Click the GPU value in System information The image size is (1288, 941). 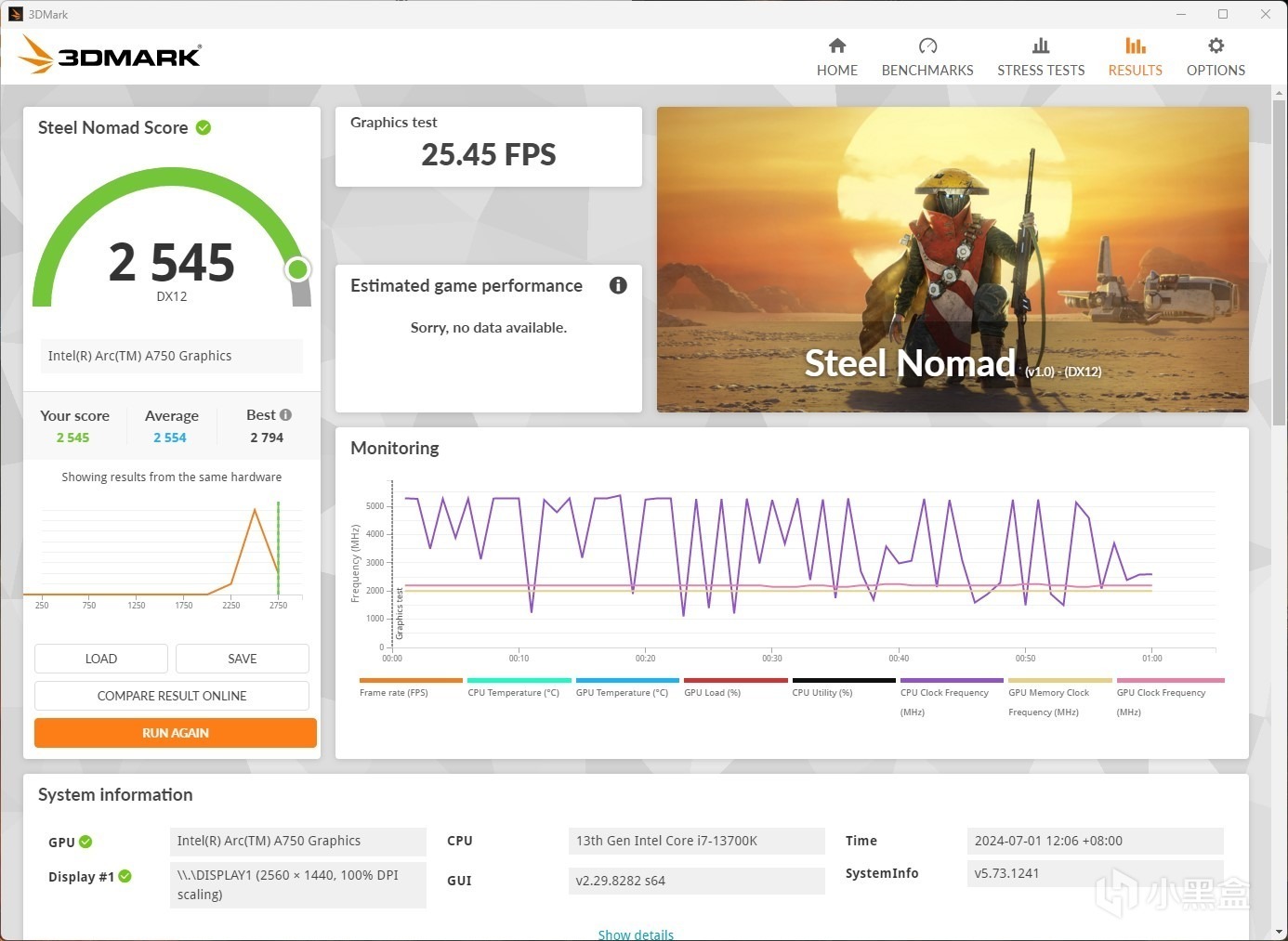click(298, 841)
